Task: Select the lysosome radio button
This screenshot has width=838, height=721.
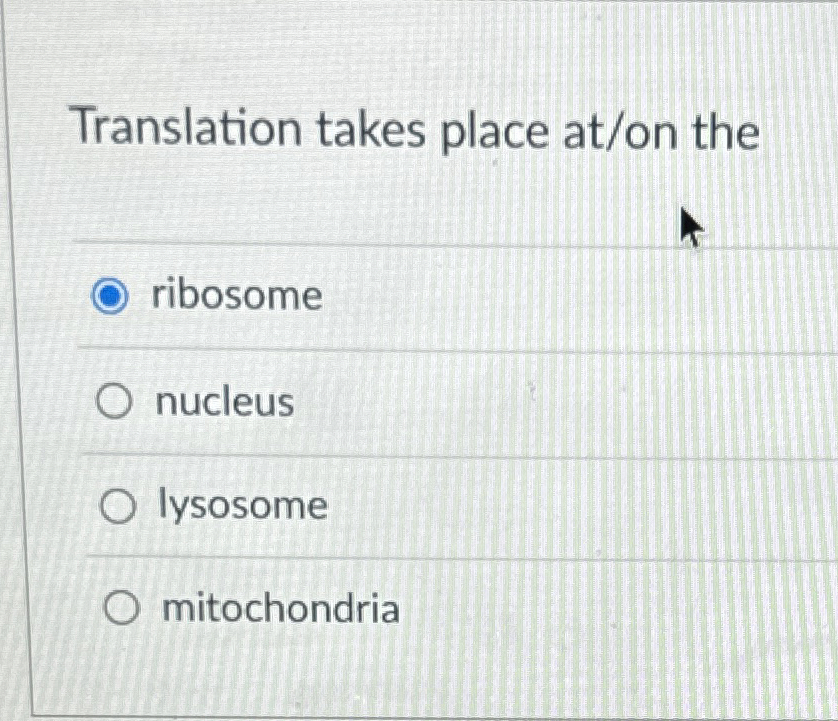Action: click(119, 505)
